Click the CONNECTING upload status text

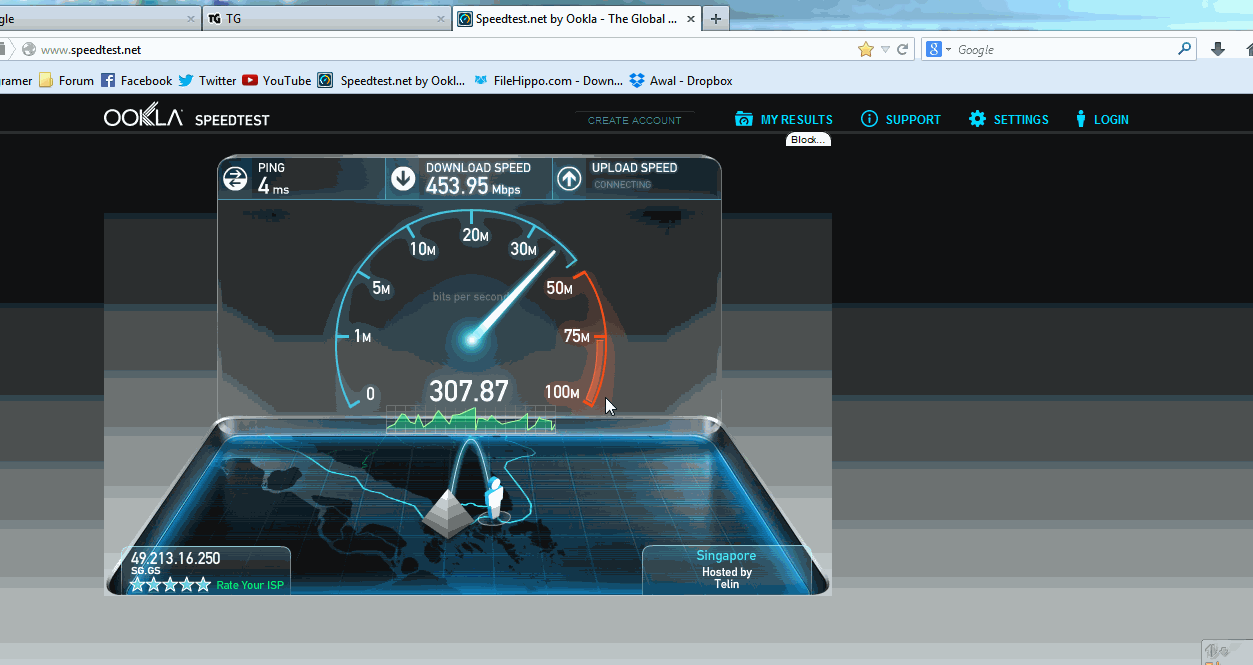[622, 185]
